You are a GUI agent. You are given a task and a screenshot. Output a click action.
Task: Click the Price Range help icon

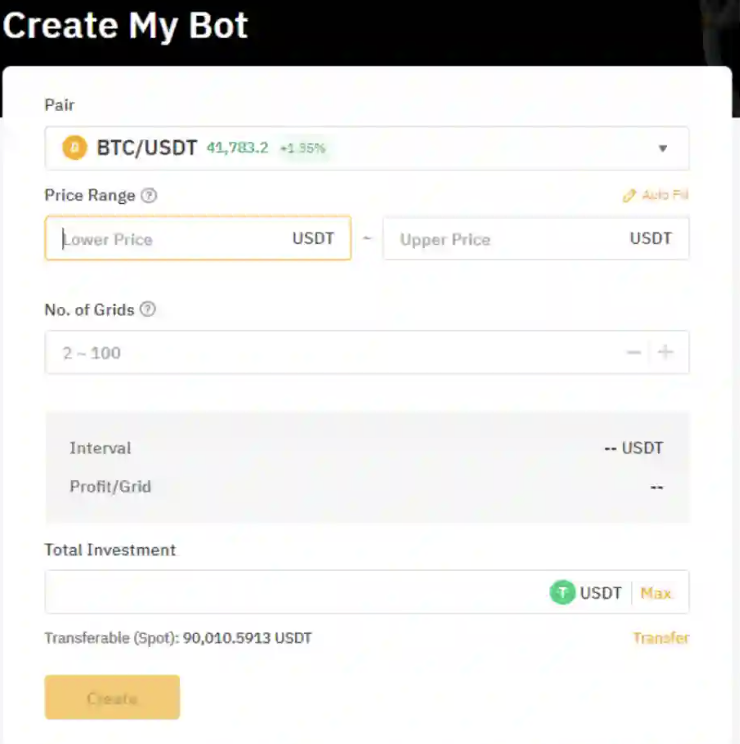tap(149, 196)
